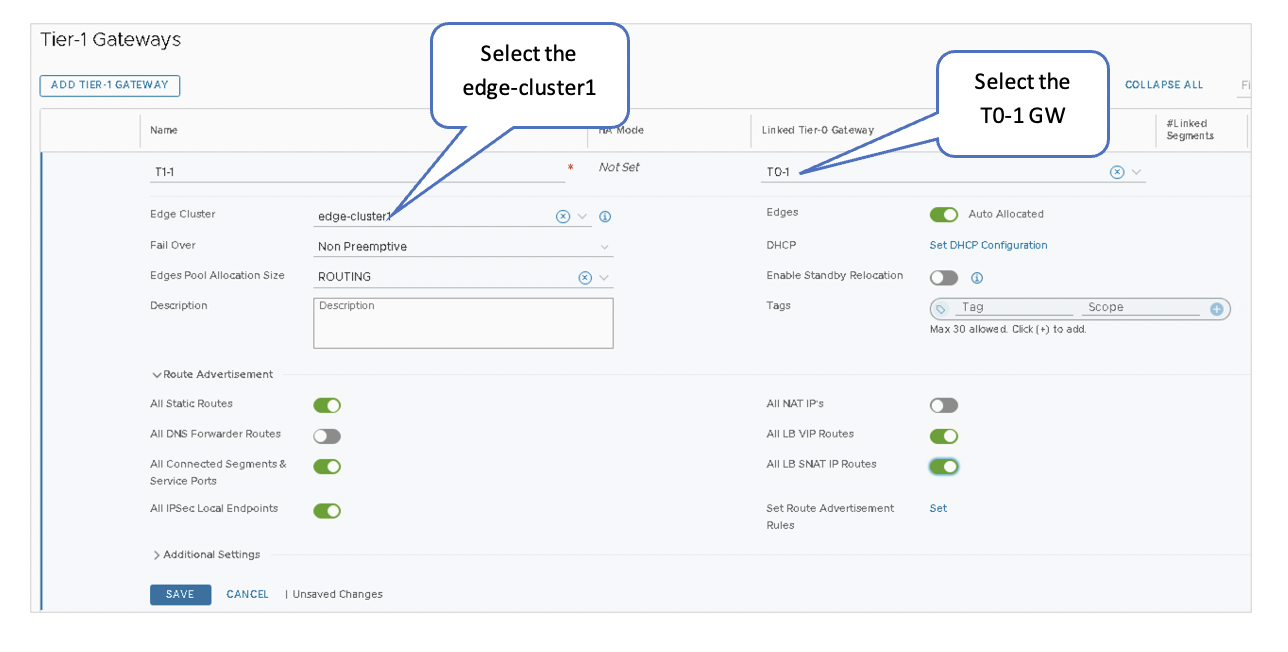The image size is (1288, 652).
Task: Click the tag icon in Tags field
Action: (941, 309)
